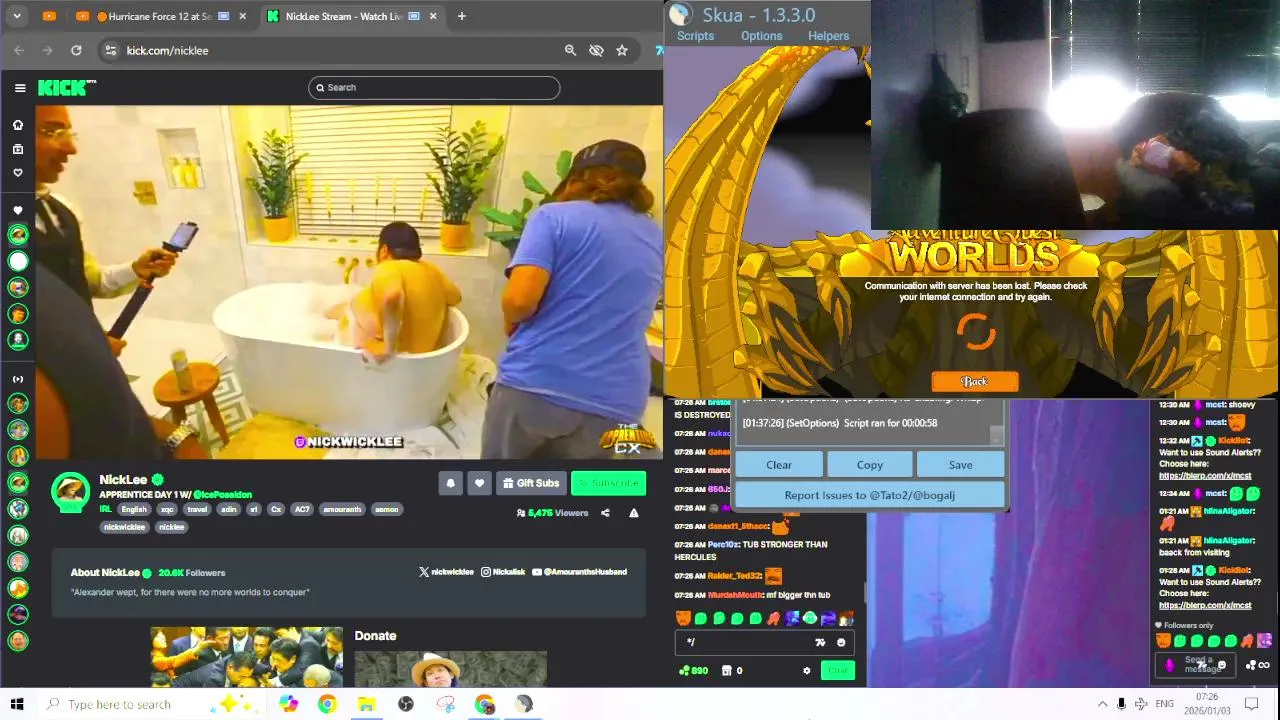The image size is (1280, 720).
Task: Open the Options menu in Skua
Action: (x=761, y=36)
